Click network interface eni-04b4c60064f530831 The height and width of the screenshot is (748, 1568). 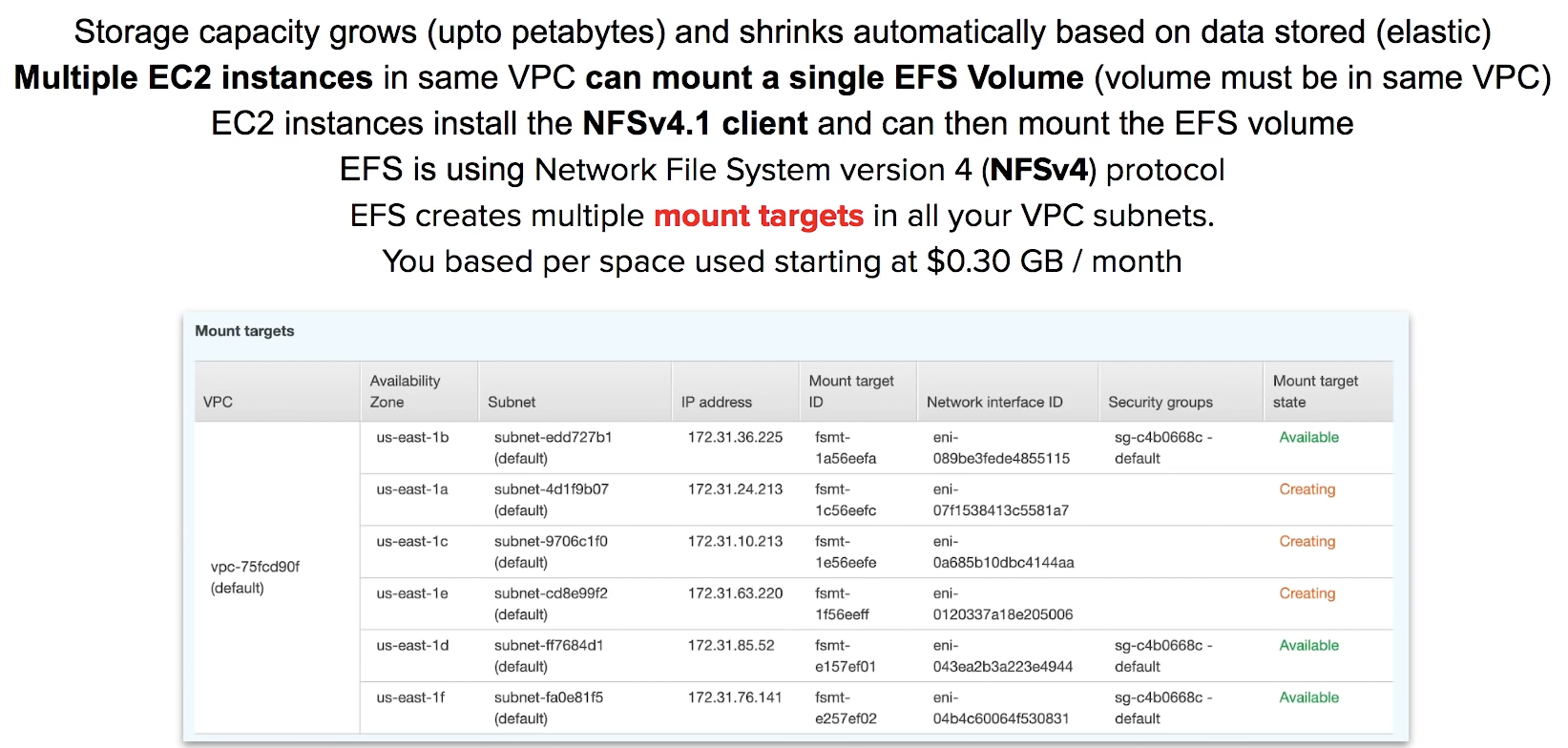(1001, 708)
